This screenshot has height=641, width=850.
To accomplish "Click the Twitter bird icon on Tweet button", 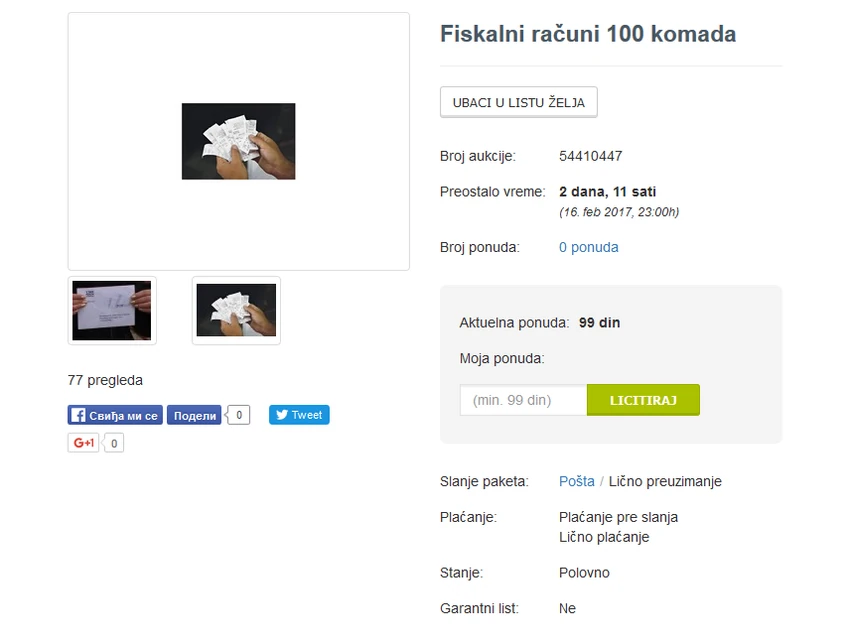I will click(x=282, y=415).
